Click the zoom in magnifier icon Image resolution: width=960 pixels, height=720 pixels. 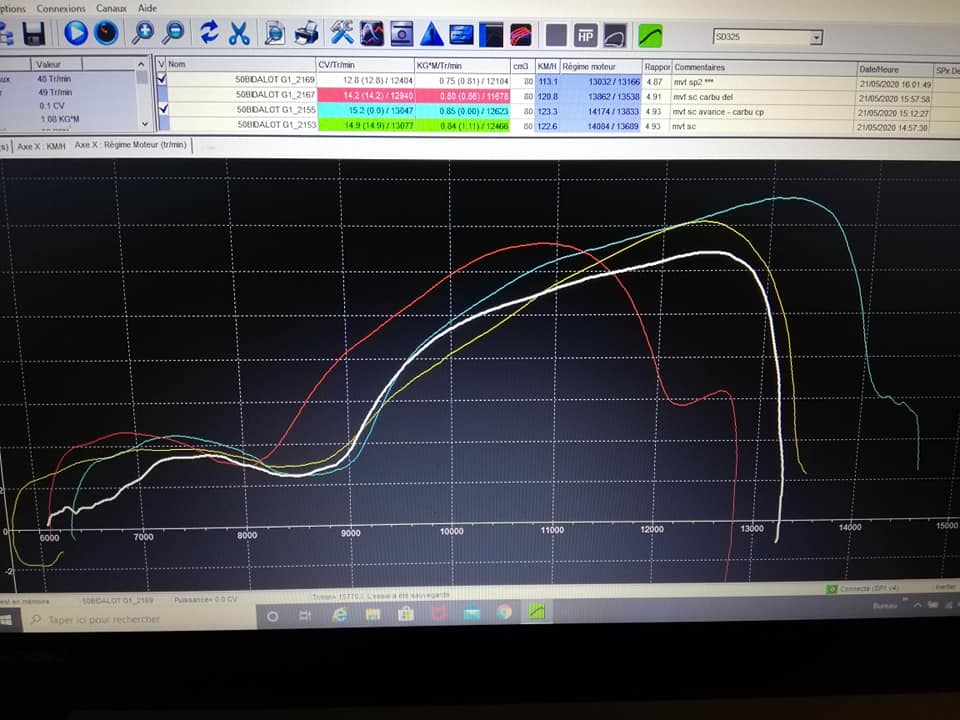click(143, 33)
